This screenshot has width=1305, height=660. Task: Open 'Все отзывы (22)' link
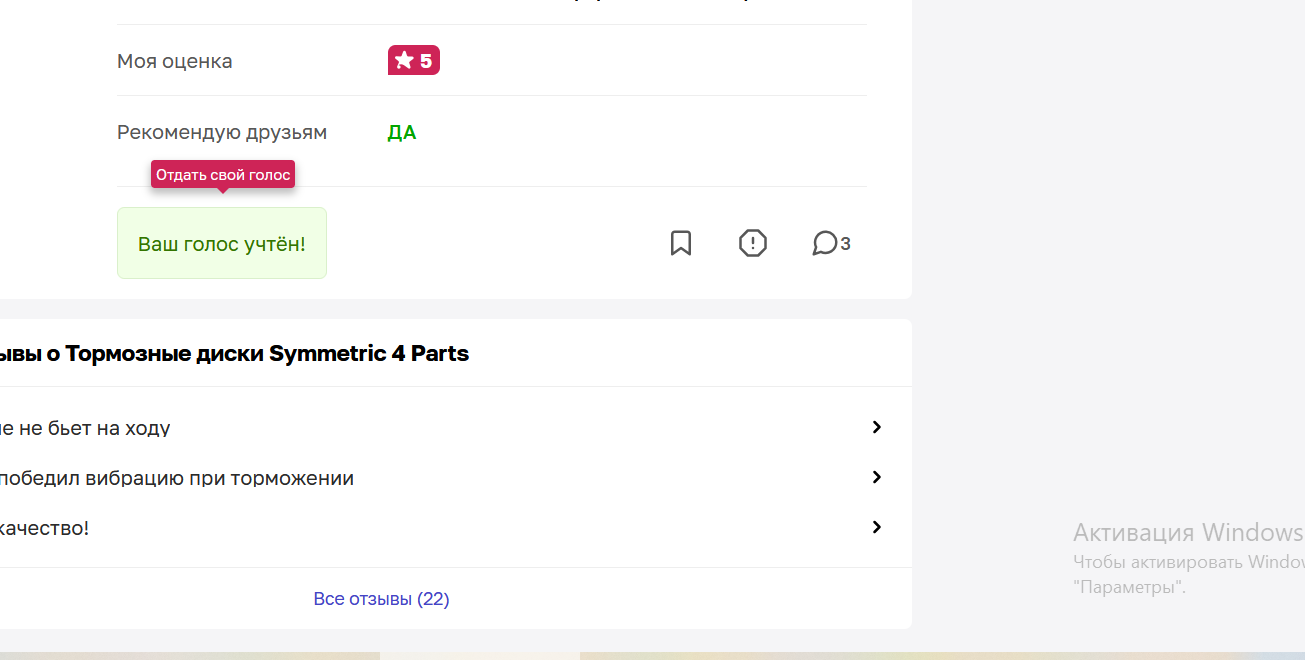point(382,599)
